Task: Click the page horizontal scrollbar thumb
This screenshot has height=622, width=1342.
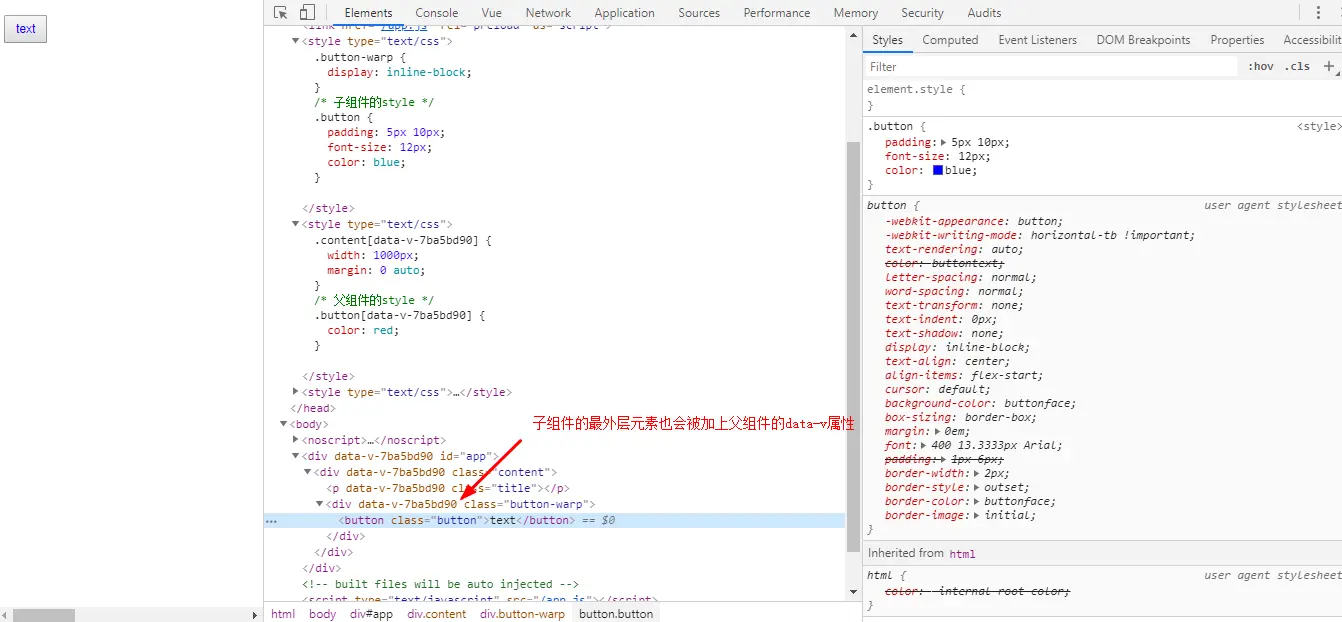Action: coord(44,615)
